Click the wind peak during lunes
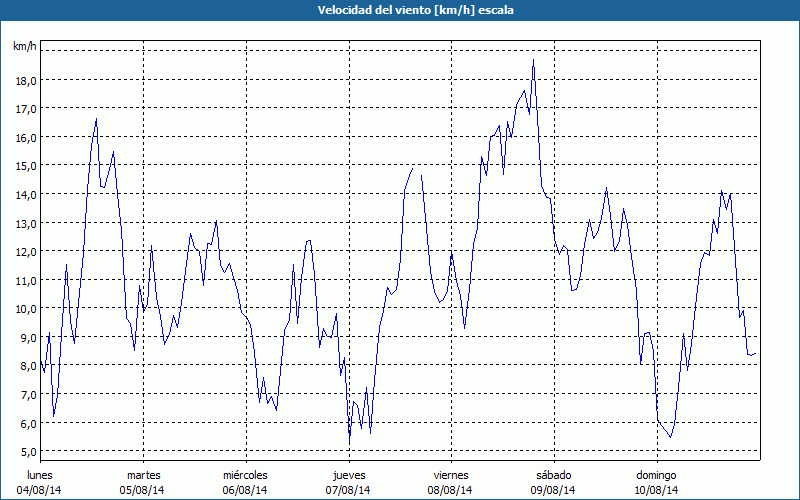This screenshot has width=800, height=500. 96,119
